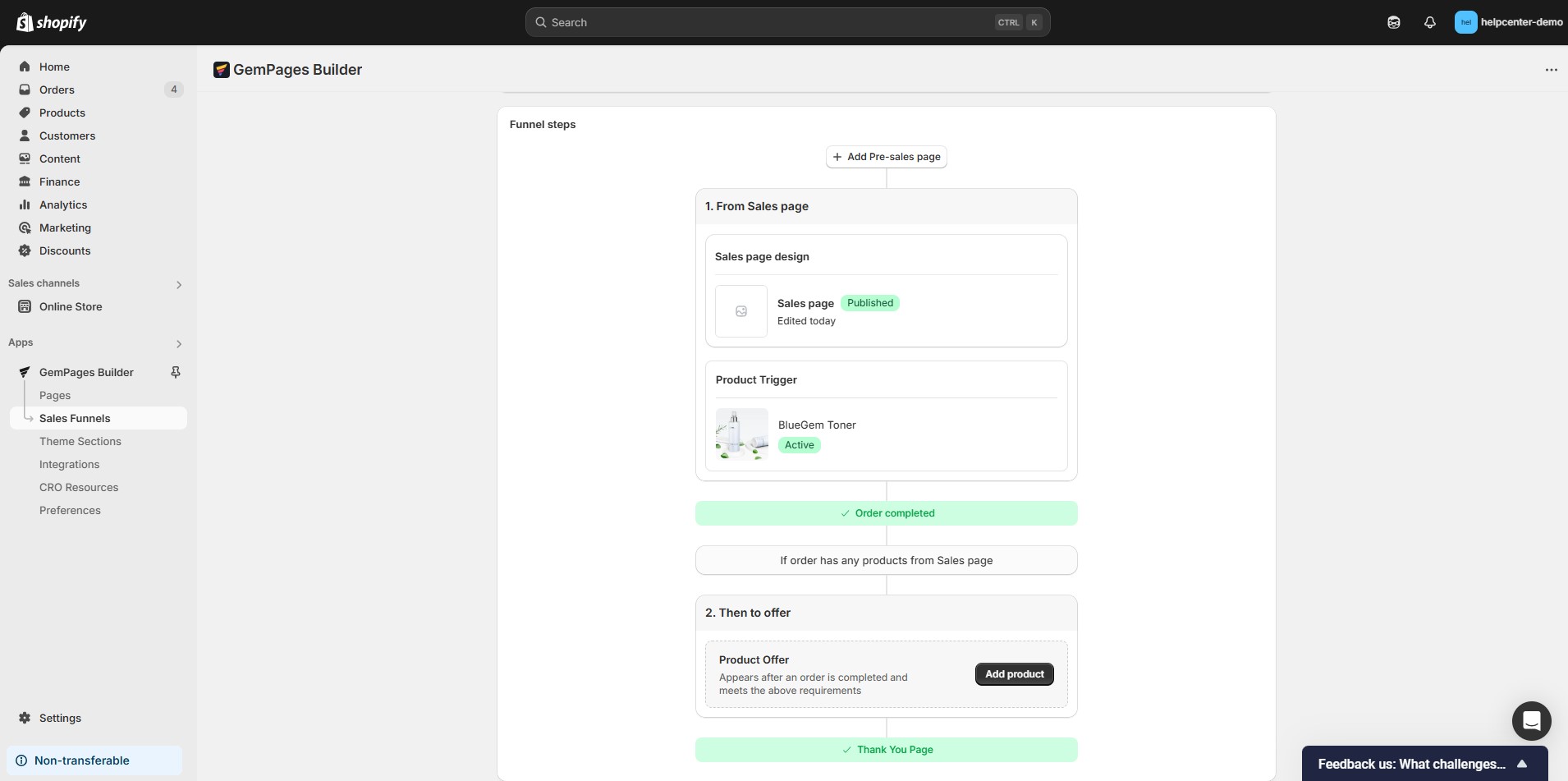Viewport: 1568px width, 781px height.
Task: Click Add Pre-sales page button
Action: [x=886, y=157]
